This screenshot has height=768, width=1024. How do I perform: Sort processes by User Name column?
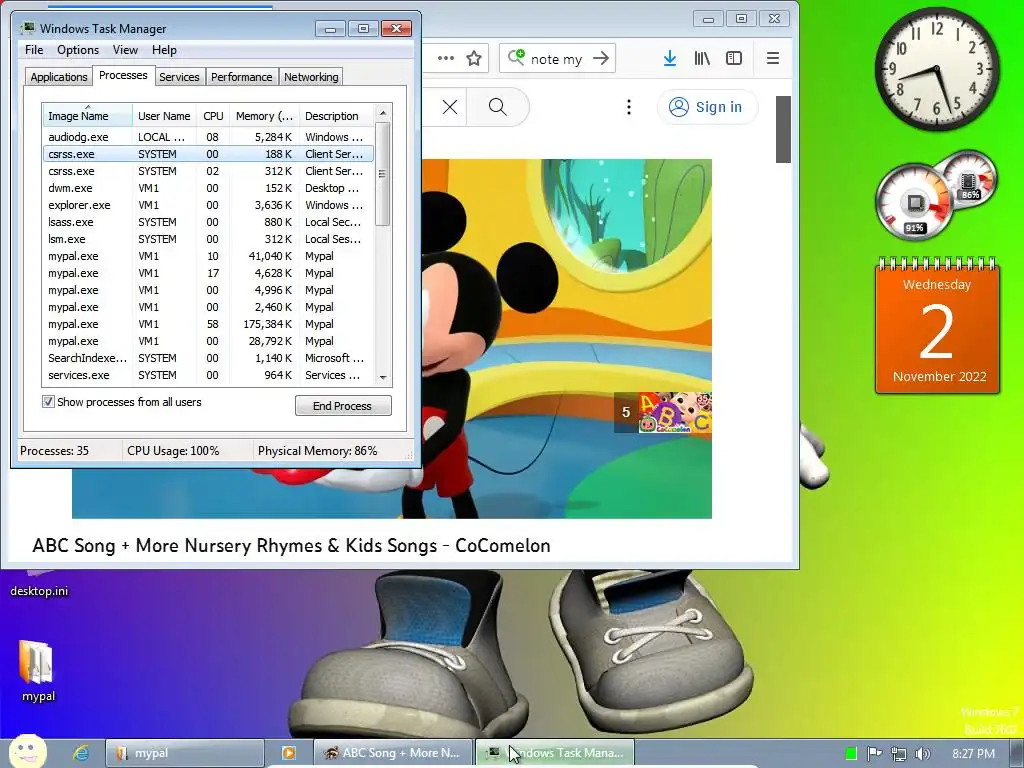(164, 116)
